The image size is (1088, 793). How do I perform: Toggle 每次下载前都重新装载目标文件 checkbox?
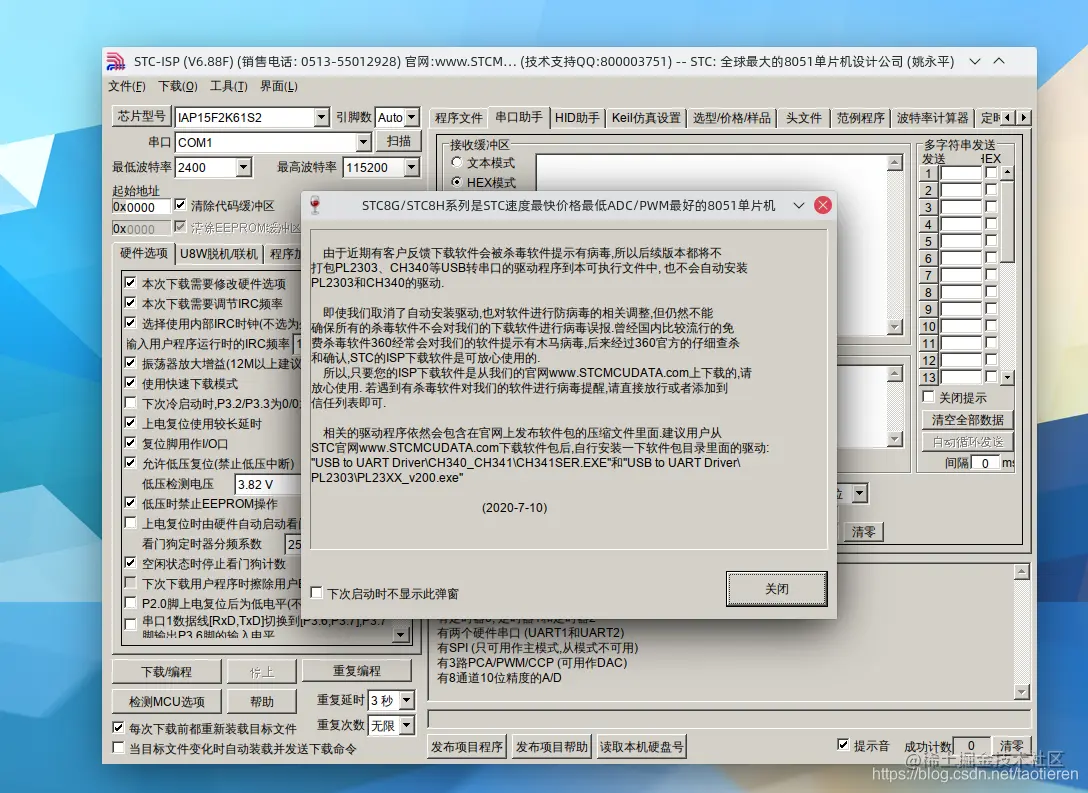click(x=119, y=728)
